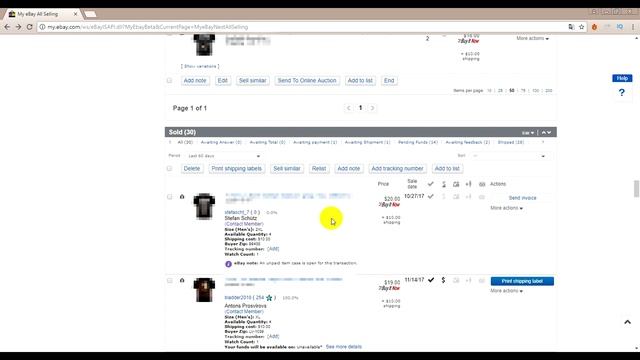
Task: Click paid dollar column header icon
Action: click(x=444, y=184)
